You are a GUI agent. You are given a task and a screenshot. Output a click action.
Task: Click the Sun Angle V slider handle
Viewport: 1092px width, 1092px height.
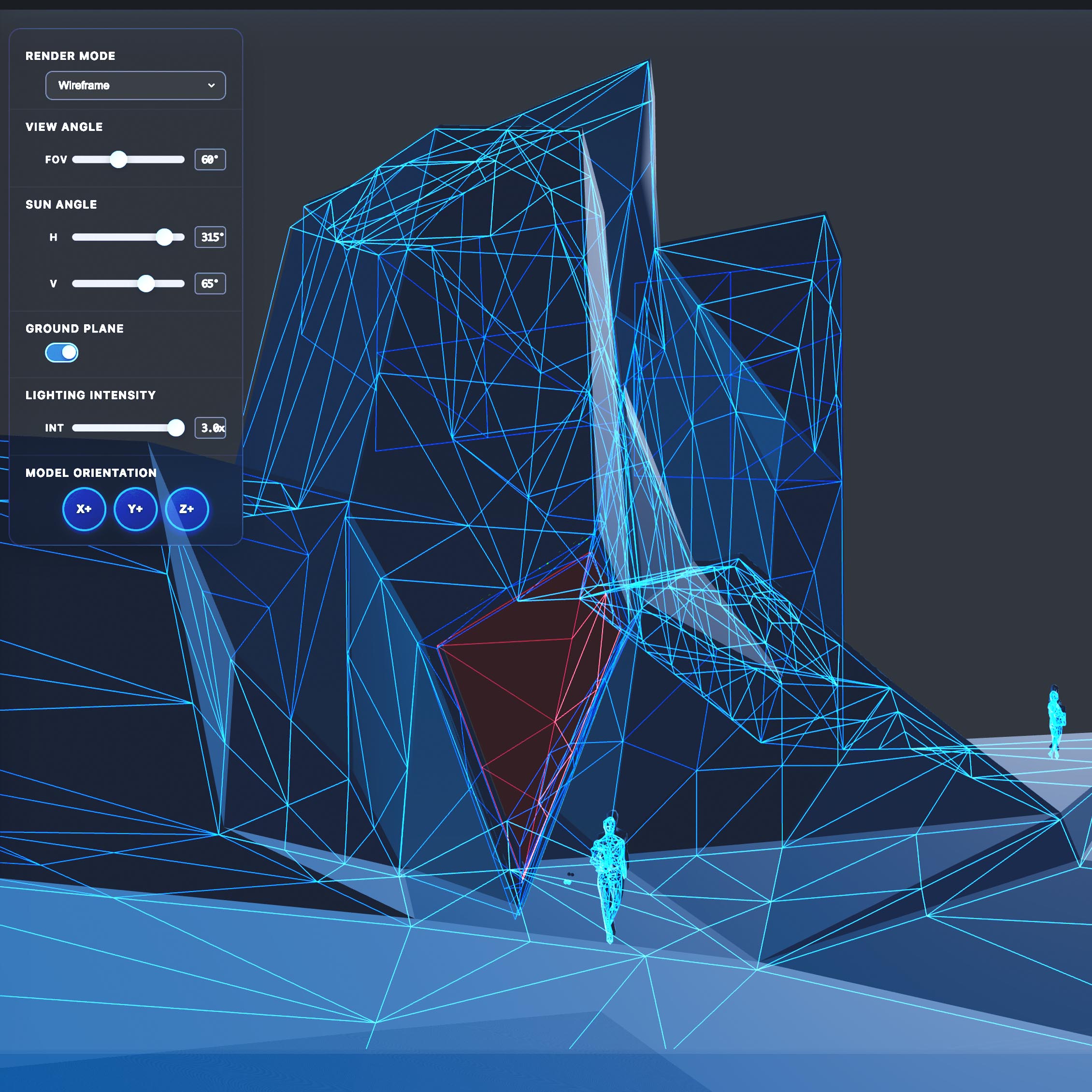146,283
